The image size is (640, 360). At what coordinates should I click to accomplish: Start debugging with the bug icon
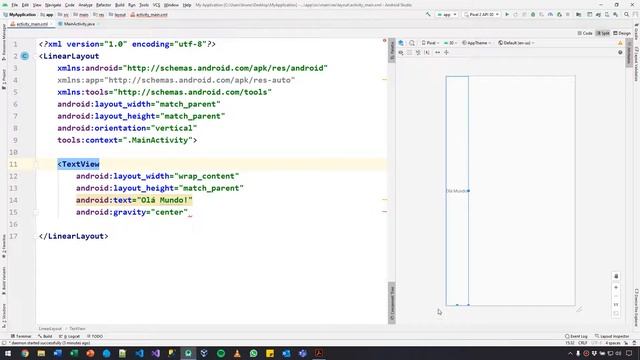(x=533, y=14)
